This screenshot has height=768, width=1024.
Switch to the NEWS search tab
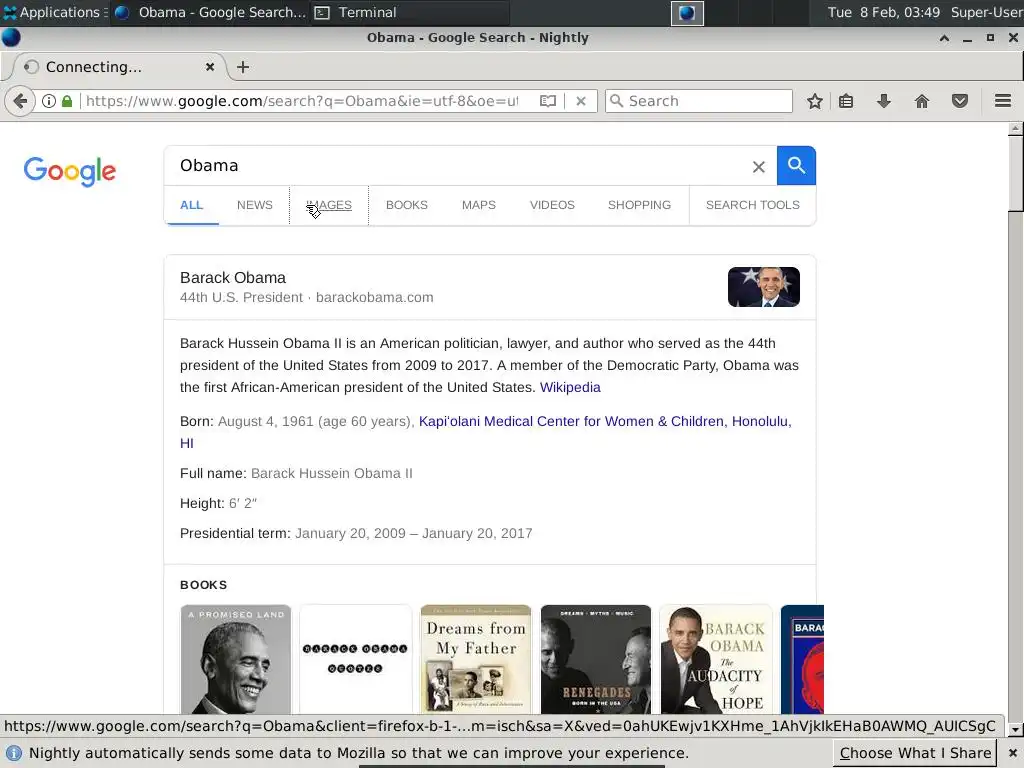click(255, 205)
